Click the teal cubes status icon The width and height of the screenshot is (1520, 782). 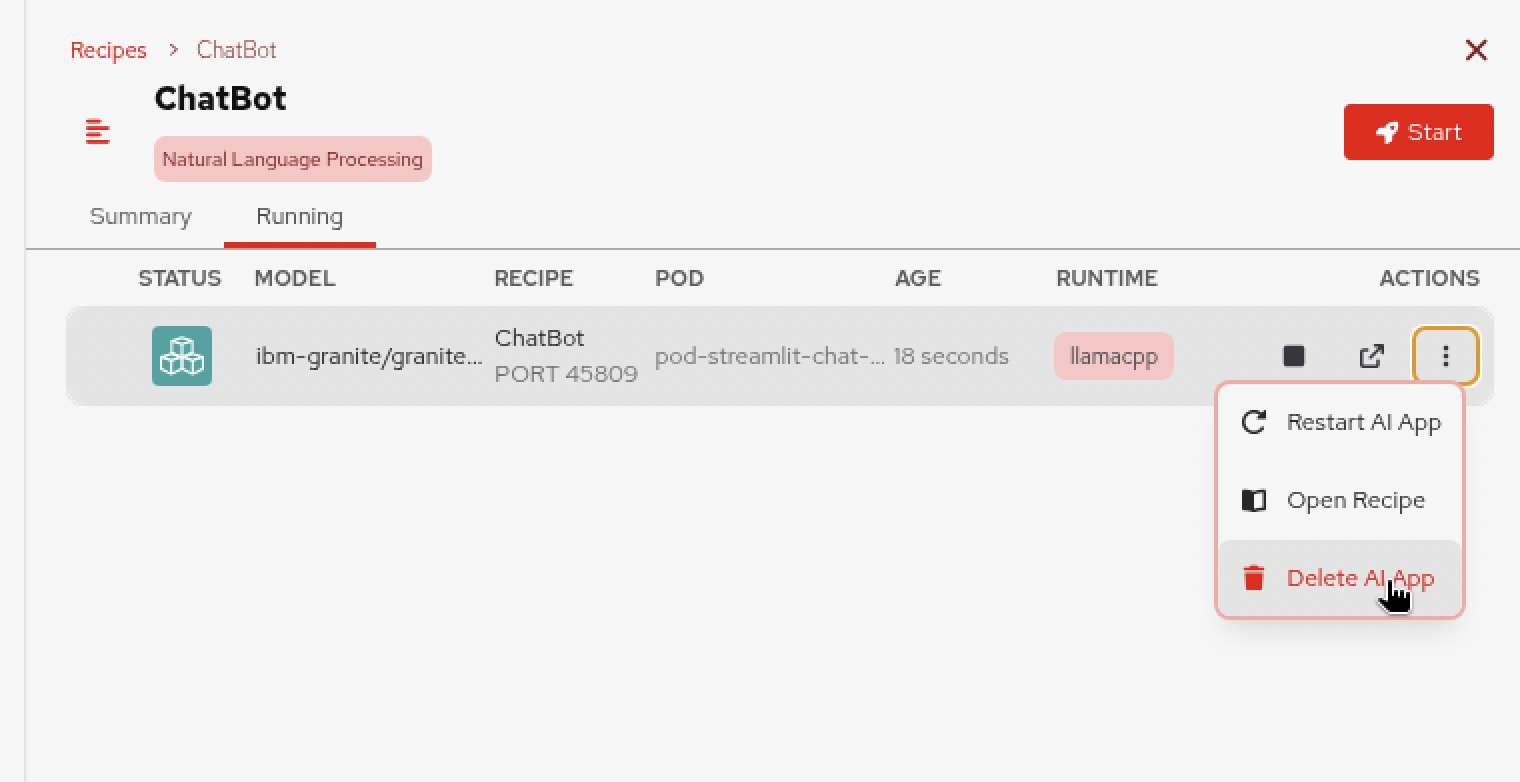point(182,356)
